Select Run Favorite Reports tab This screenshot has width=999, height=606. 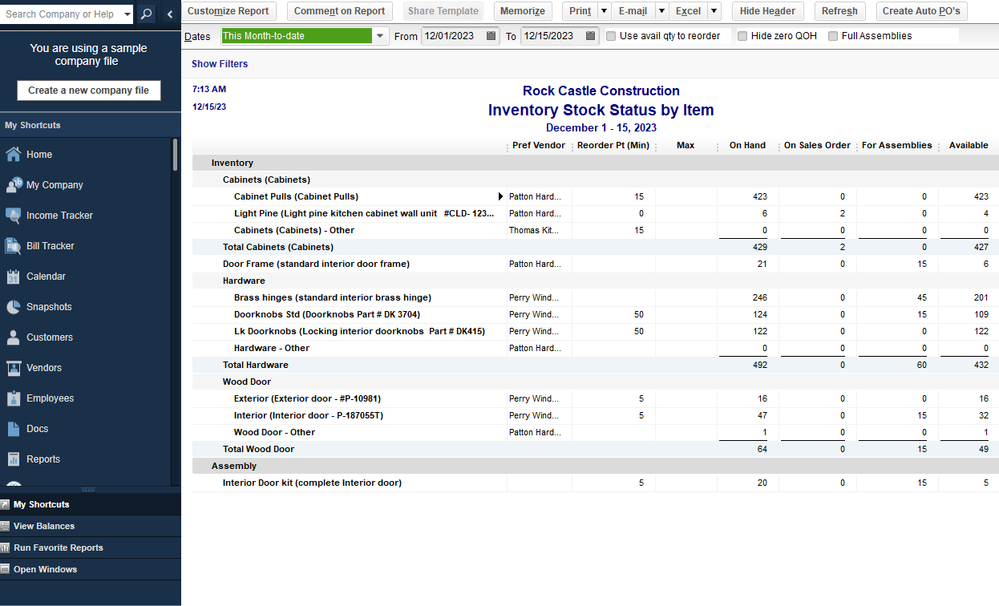(90, 548)
